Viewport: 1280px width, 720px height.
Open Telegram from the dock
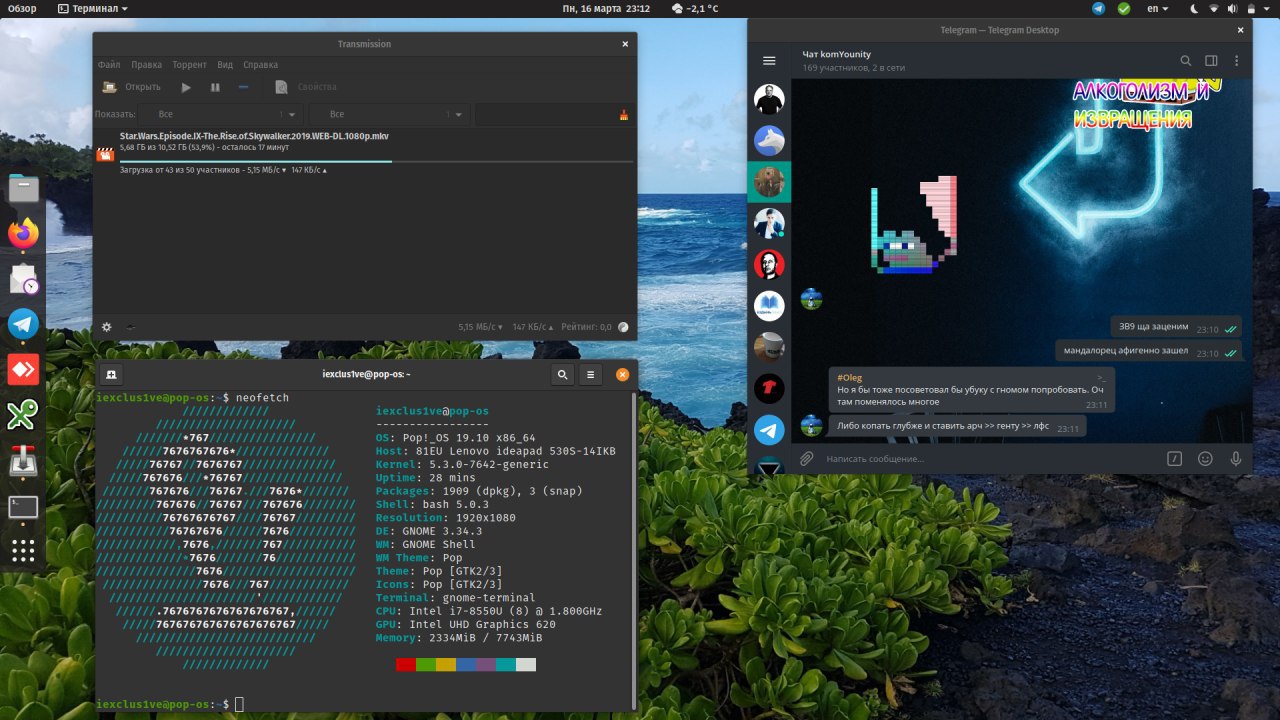pyautogui.click(x=23, y=324)
